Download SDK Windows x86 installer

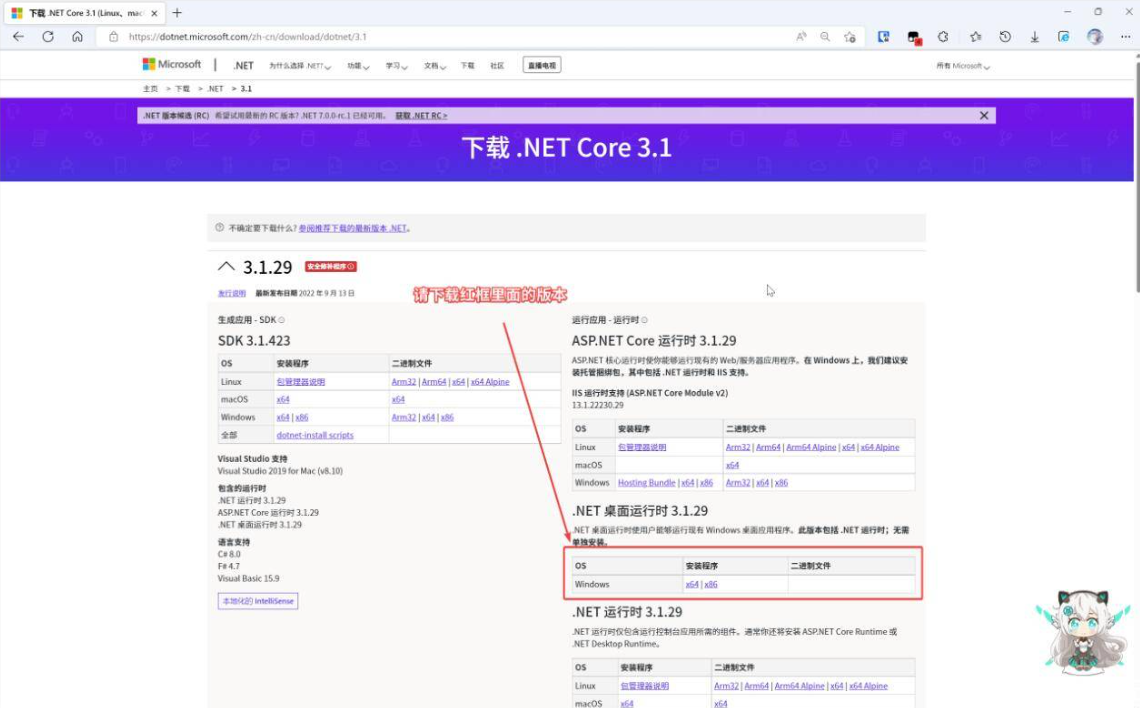pyautogui.click(x=302, y=417)
